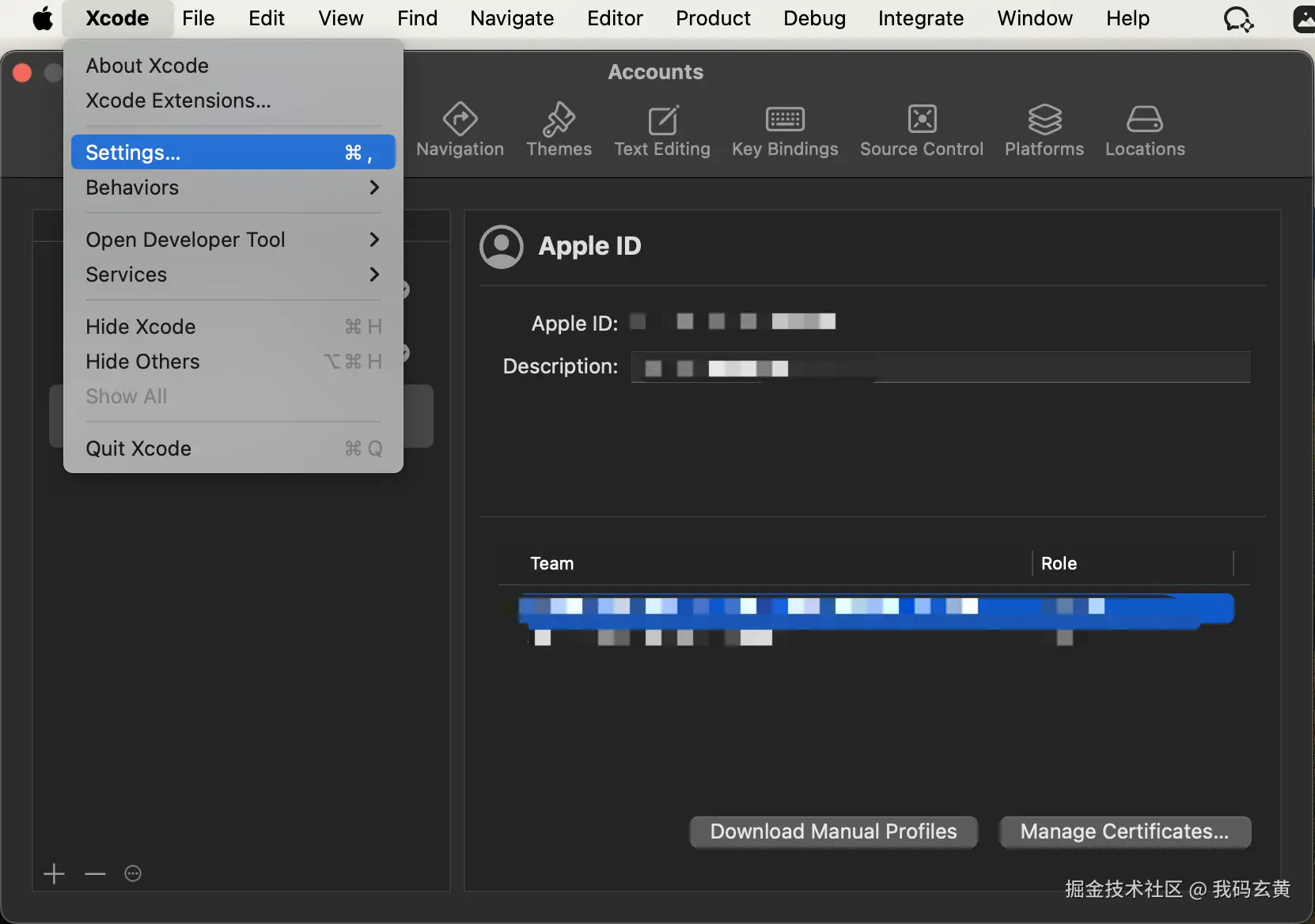Switch to Text Editing settings
Viewport: 1315px width, 924px height.
click(662, 130)
